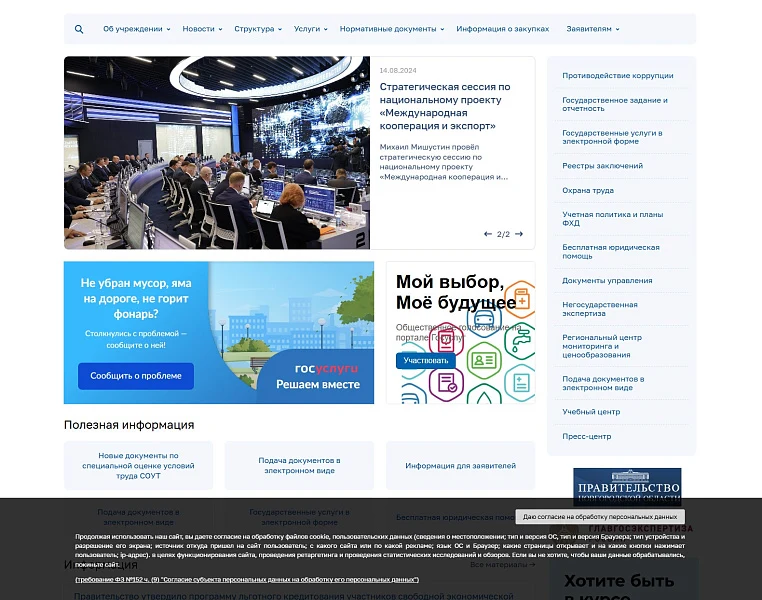Go to next slide arrow

tap(519, 234)
